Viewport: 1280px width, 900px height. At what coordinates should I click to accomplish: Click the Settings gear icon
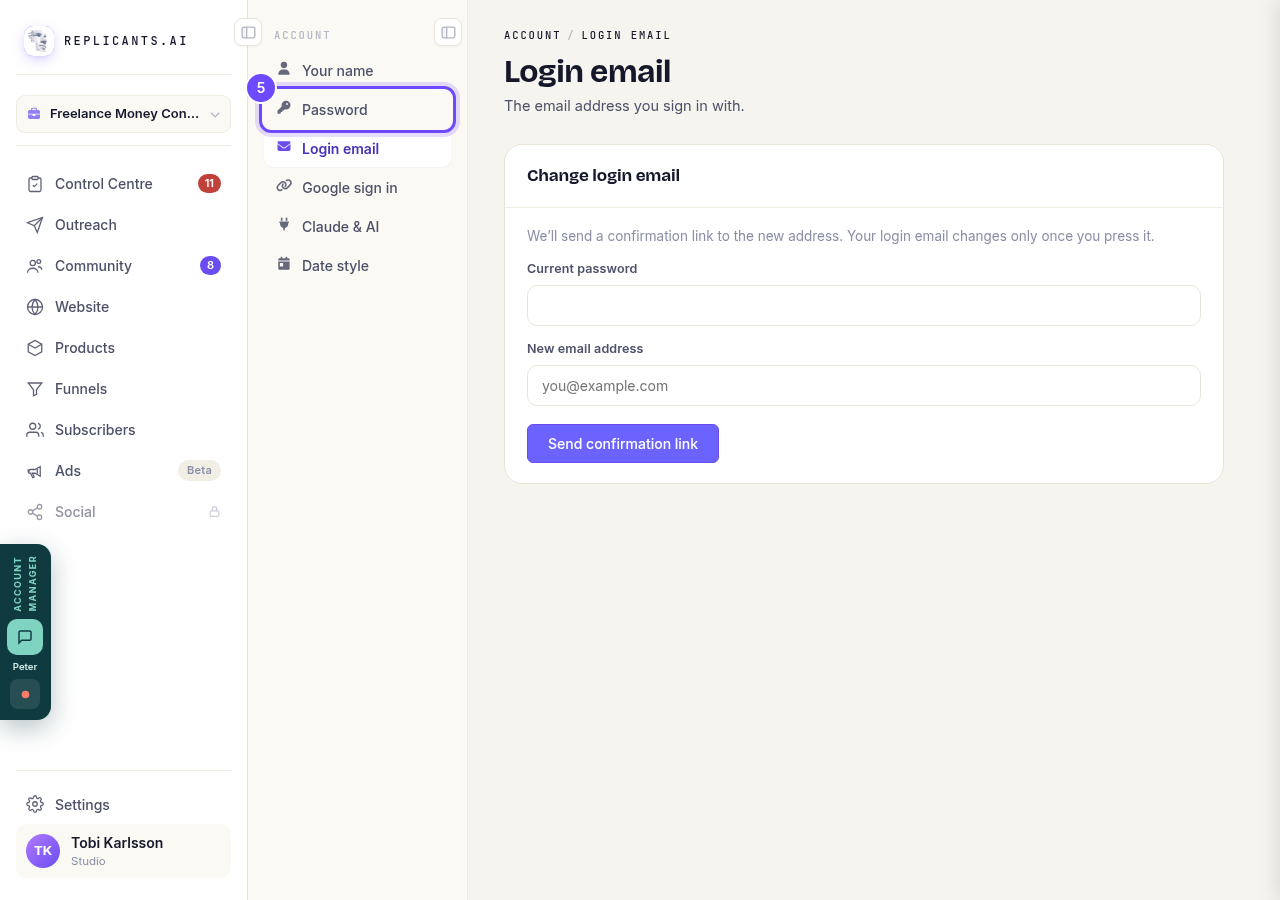tap(35, 805)
